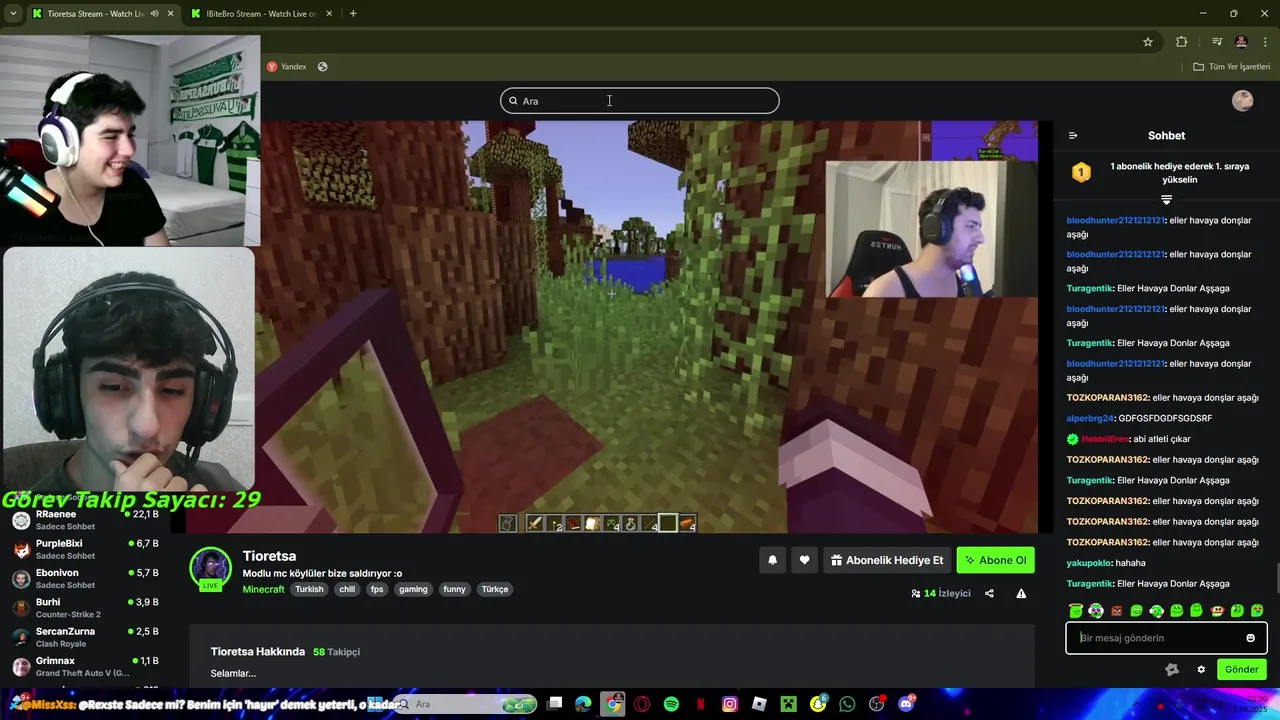Open Chrome three-dot menu
The image size is (1280, 720).
[1265, 41]
